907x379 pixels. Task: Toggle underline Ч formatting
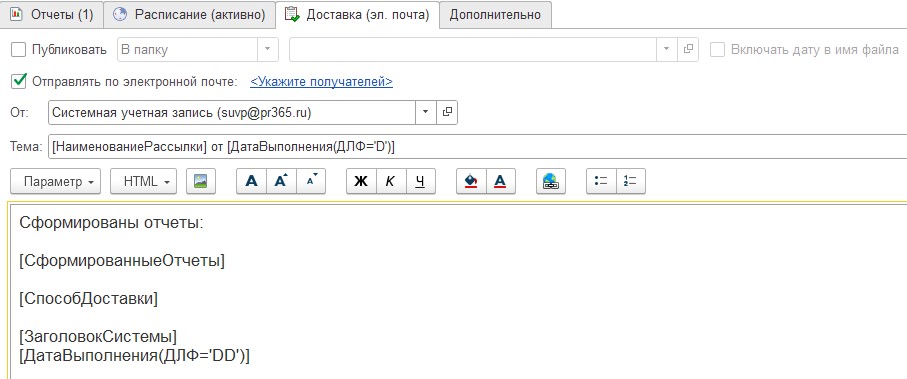[421, 181]
